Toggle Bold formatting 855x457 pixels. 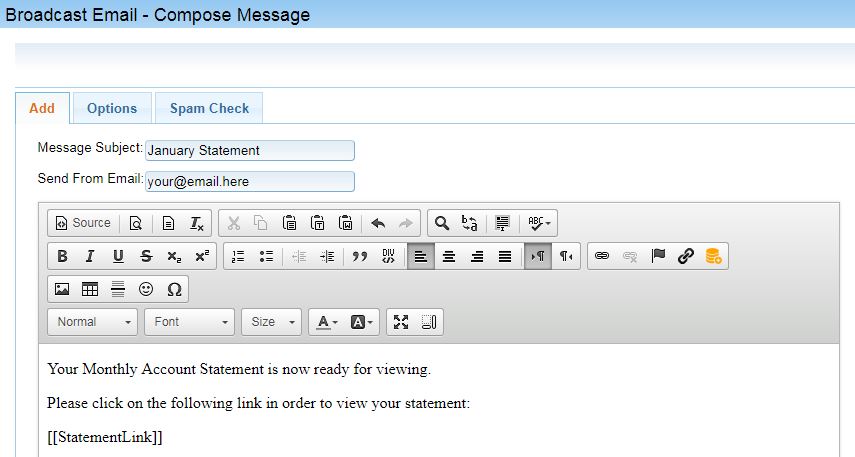tap(62, 256)
